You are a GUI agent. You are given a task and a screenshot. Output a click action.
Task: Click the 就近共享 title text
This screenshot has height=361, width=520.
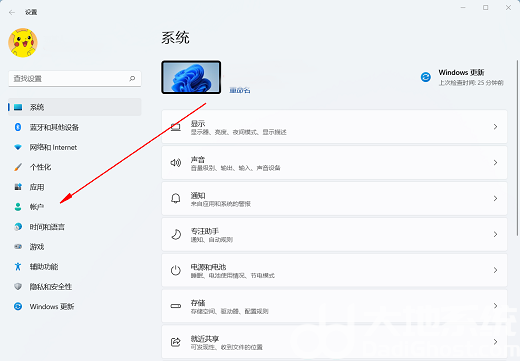tap(205, 339)
